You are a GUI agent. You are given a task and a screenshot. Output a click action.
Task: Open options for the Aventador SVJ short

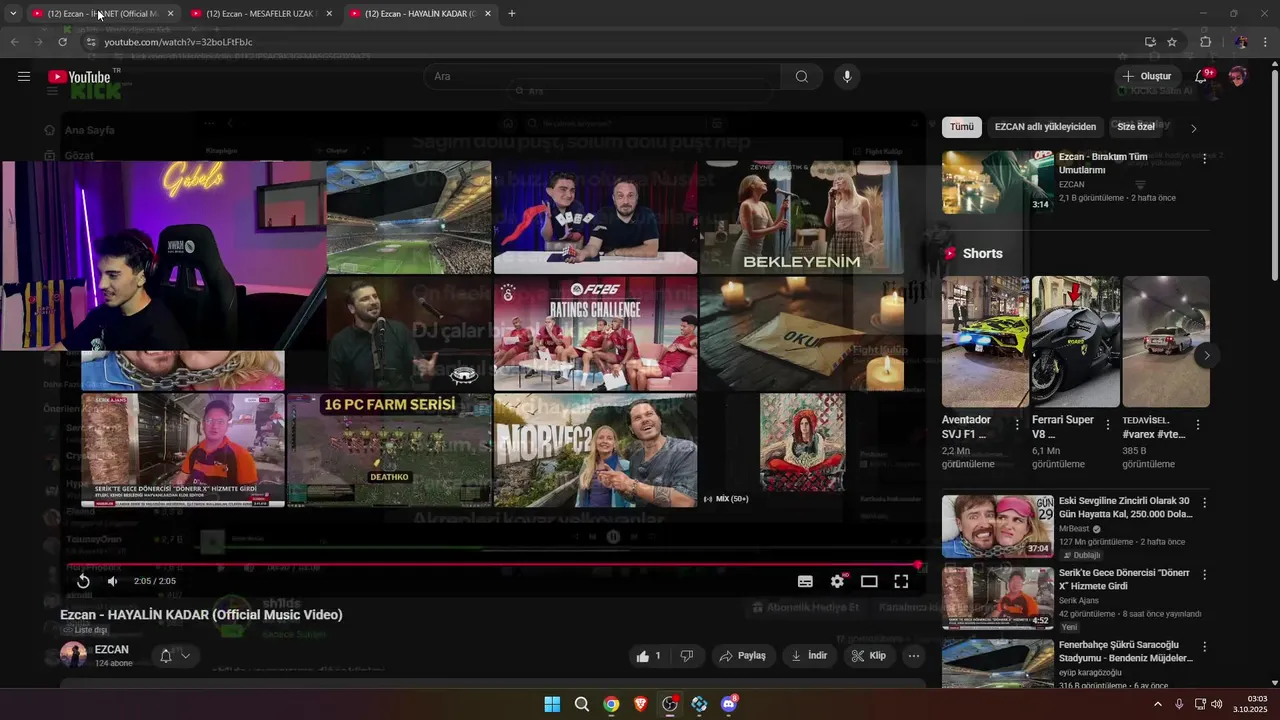click(x=1017, y=425)
